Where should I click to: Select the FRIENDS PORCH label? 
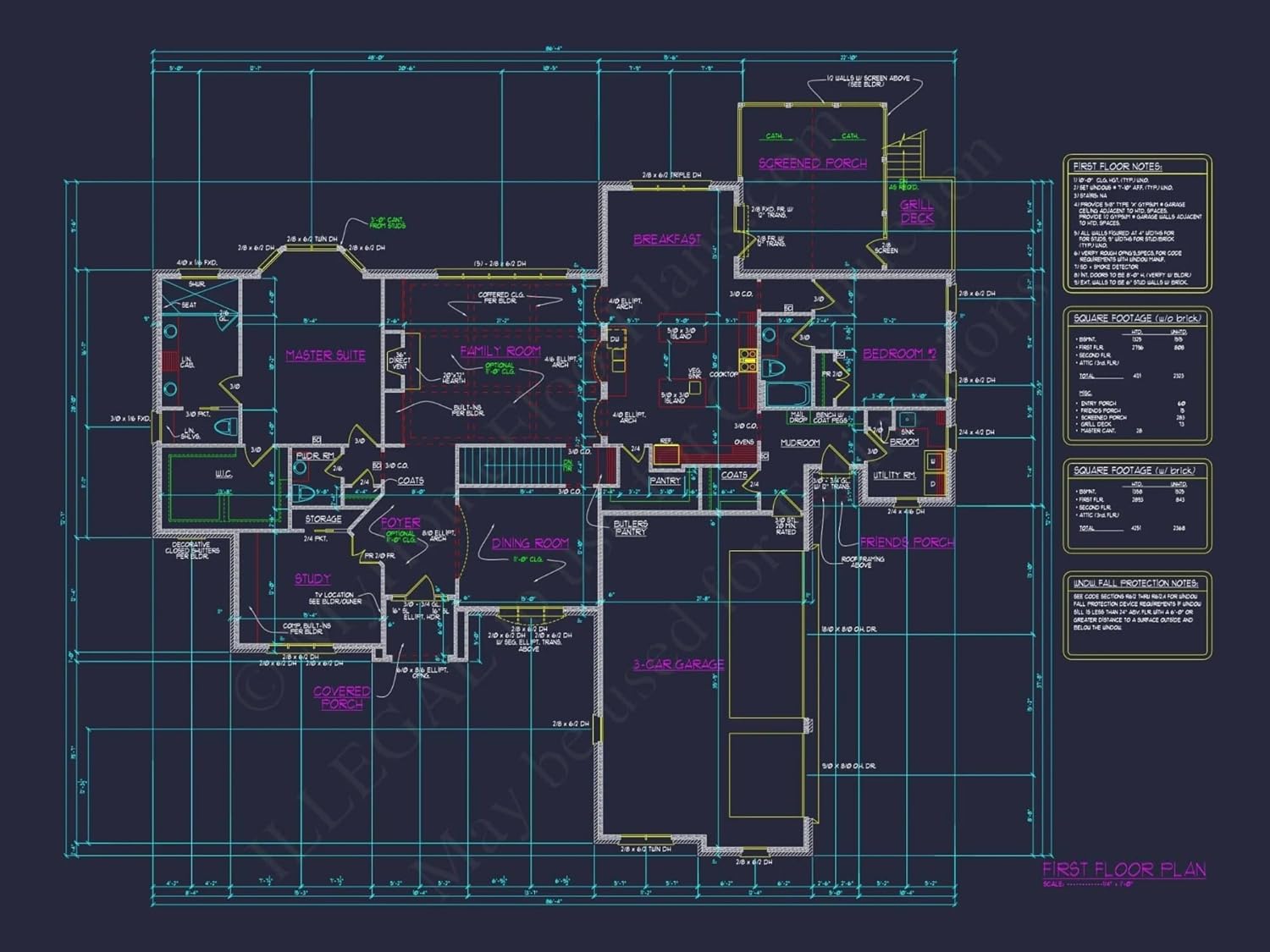point(906,542)
